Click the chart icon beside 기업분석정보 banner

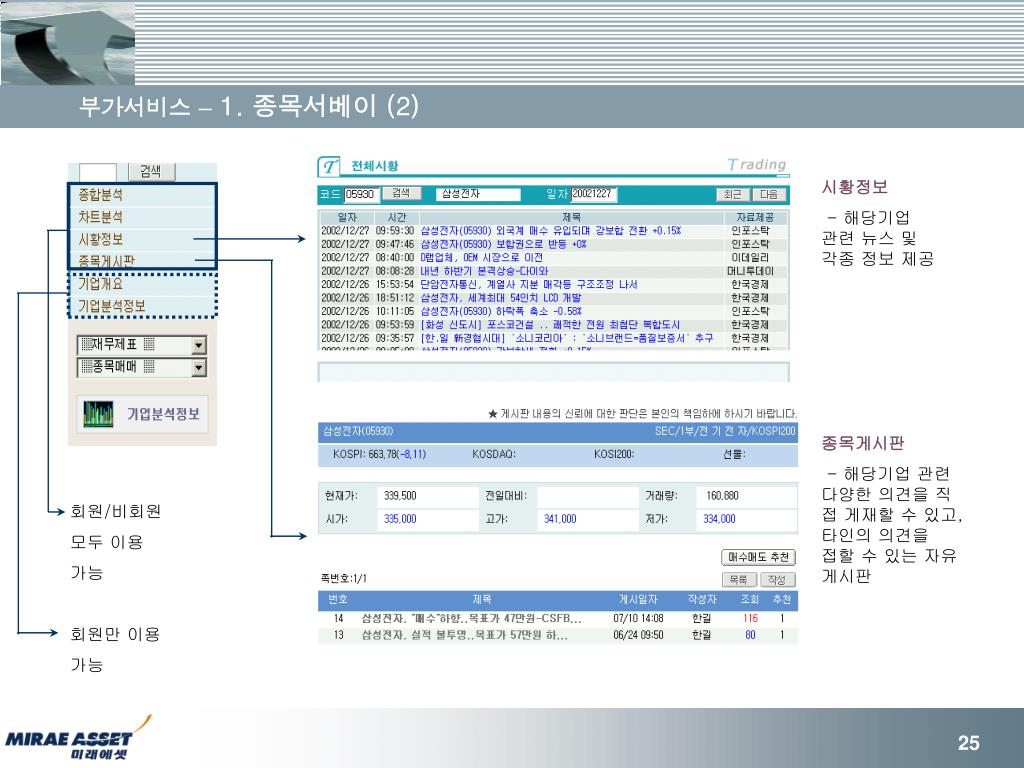pyautogui.click(x=99, y=414)
